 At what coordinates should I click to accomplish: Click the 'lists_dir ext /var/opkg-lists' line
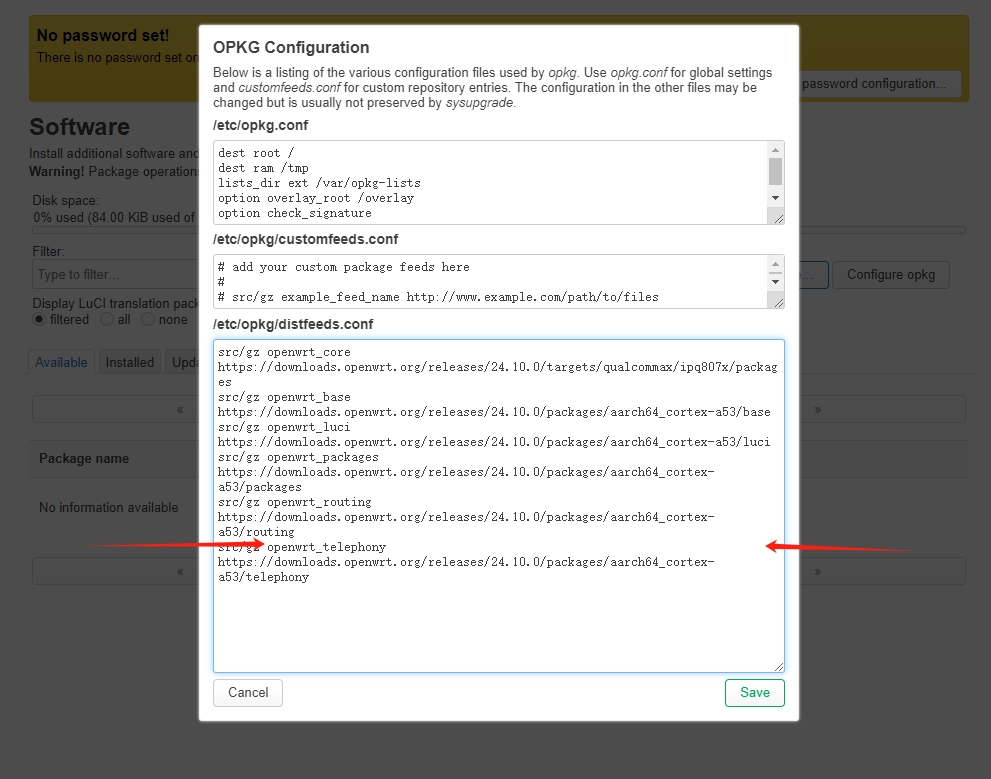319,183
